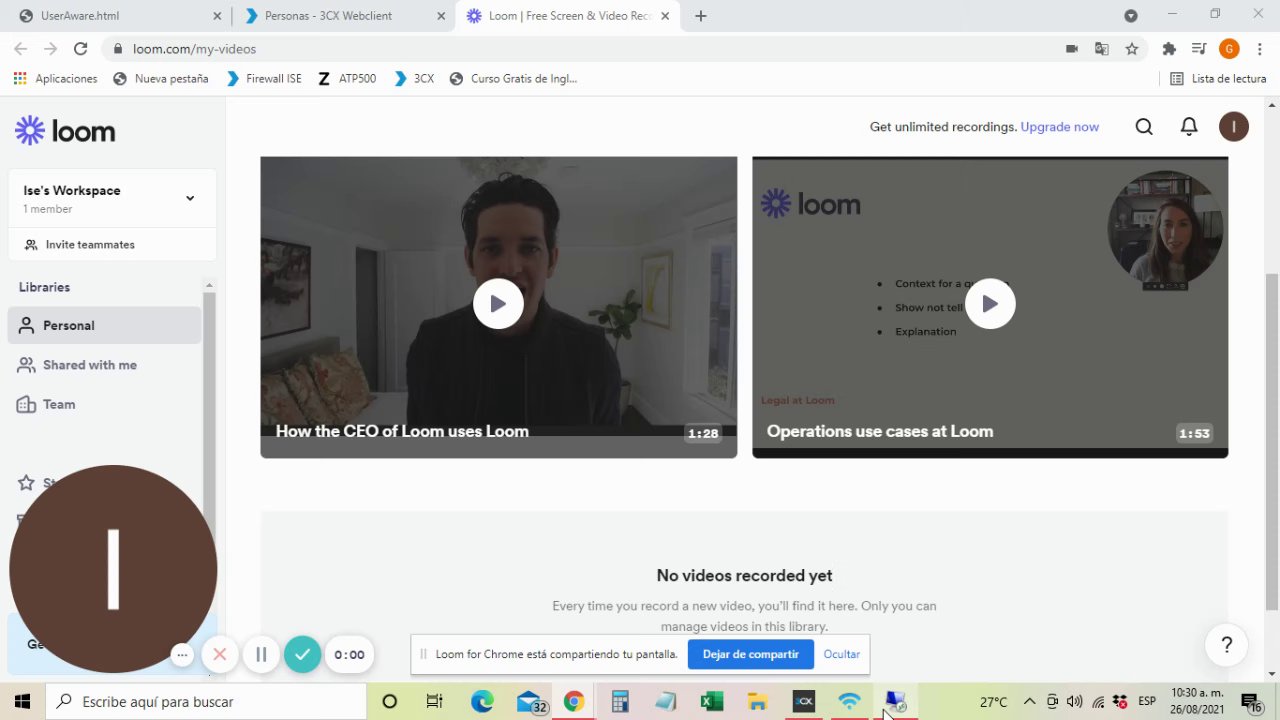Open Curso Gratis de Ingl... bookmark

[x=513, y=79]
